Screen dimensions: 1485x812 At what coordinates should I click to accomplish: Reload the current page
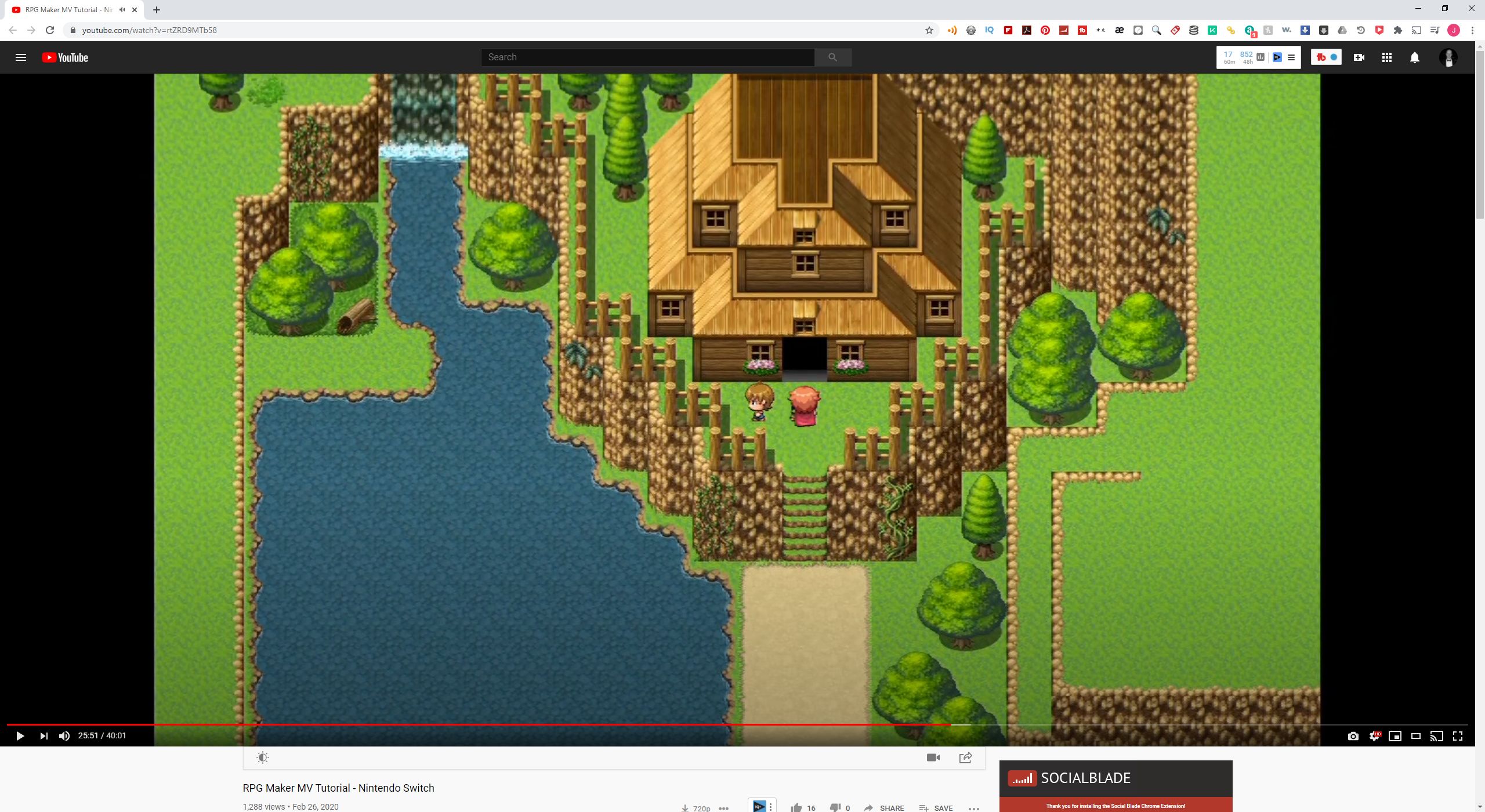(50, 30)
